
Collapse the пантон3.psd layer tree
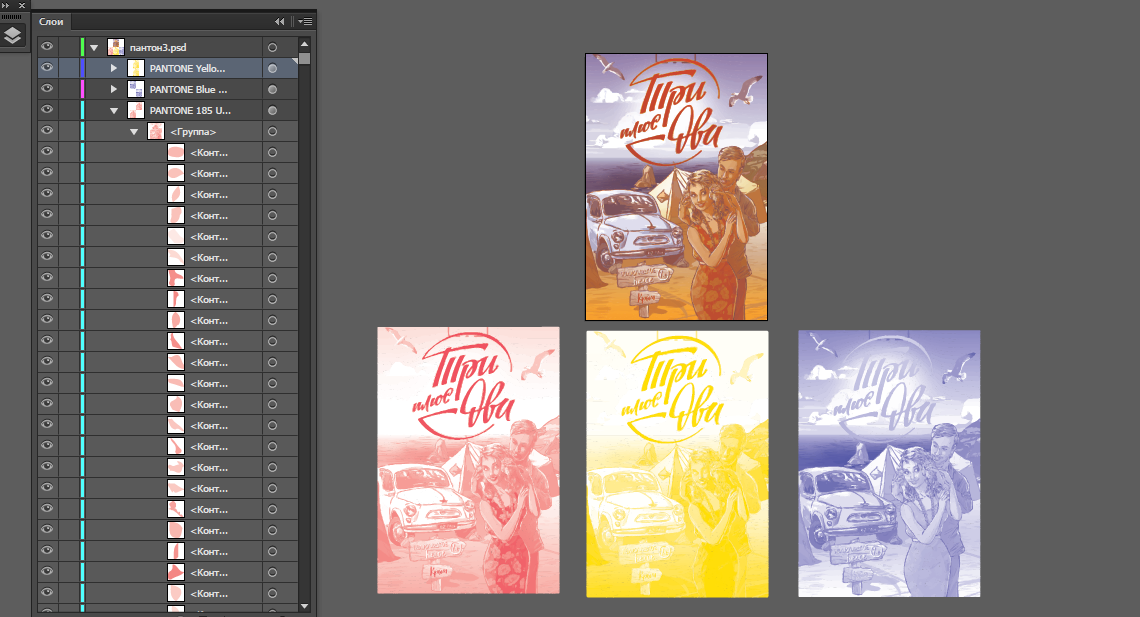[x=94, y=48]
